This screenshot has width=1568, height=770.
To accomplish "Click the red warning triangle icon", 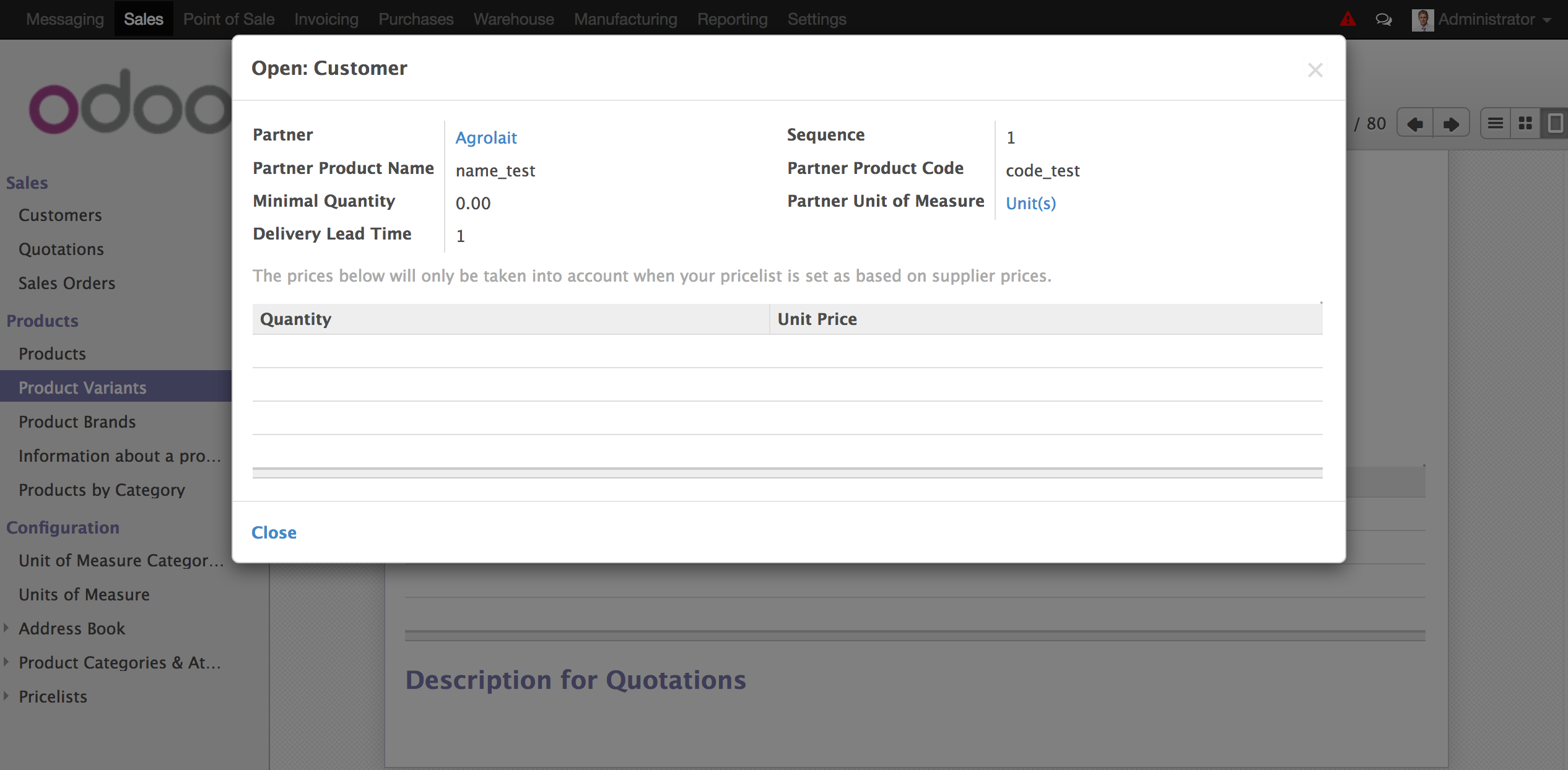I will pos(1348,19).
